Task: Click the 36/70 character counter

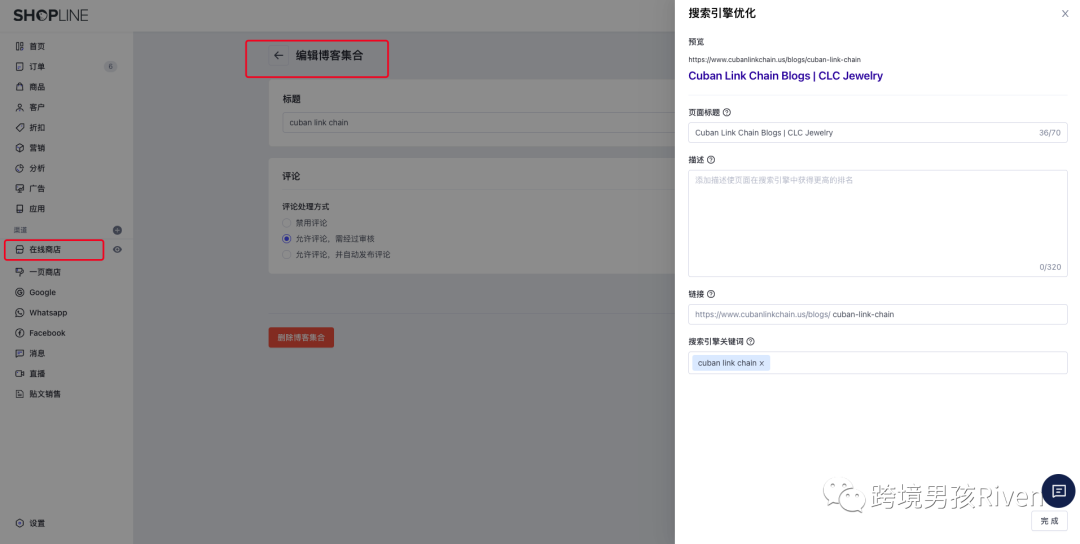Action: pos(1050,133)
